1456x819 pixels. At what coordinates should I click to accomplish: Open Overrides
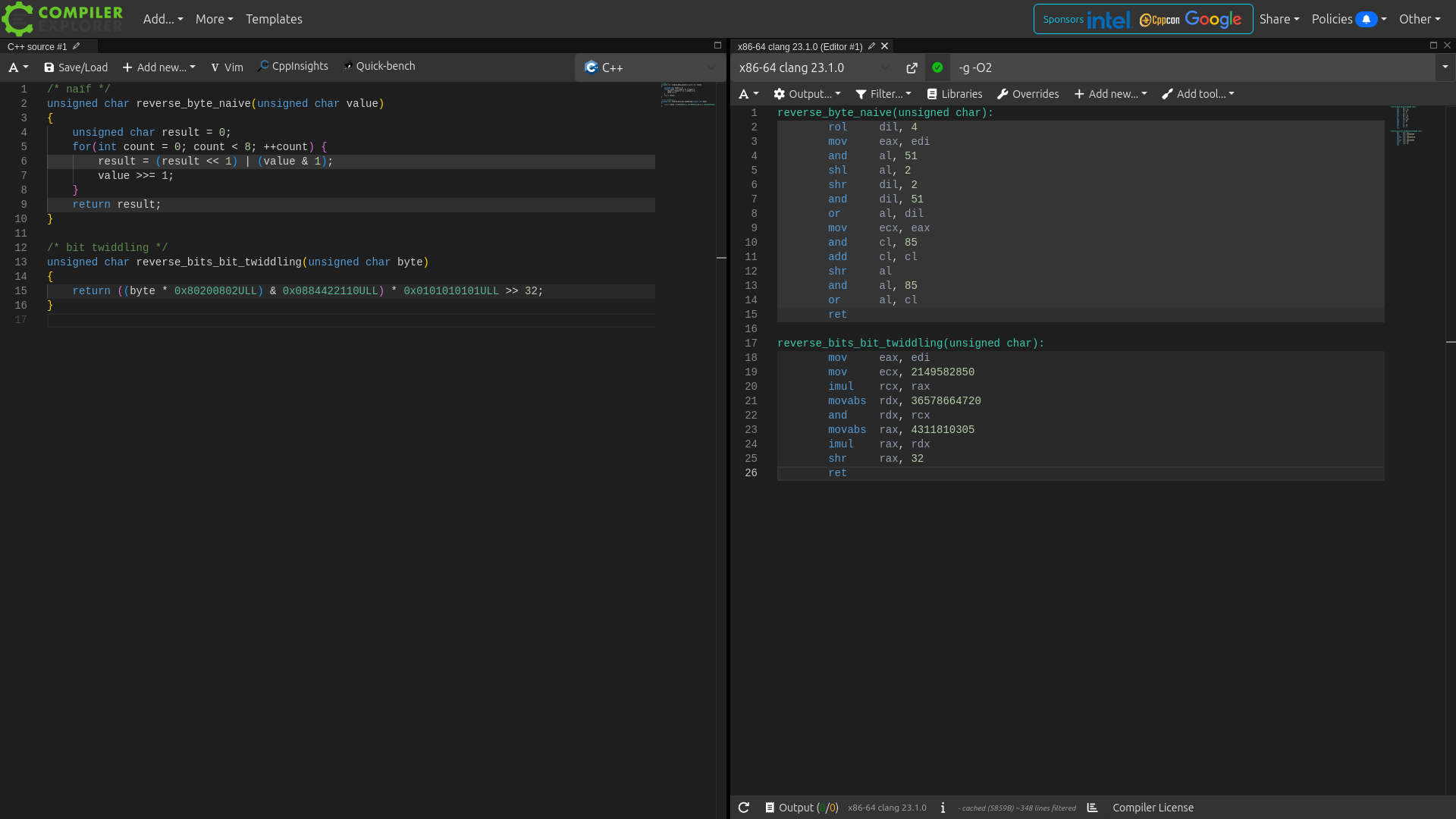tap(1028, 94)
